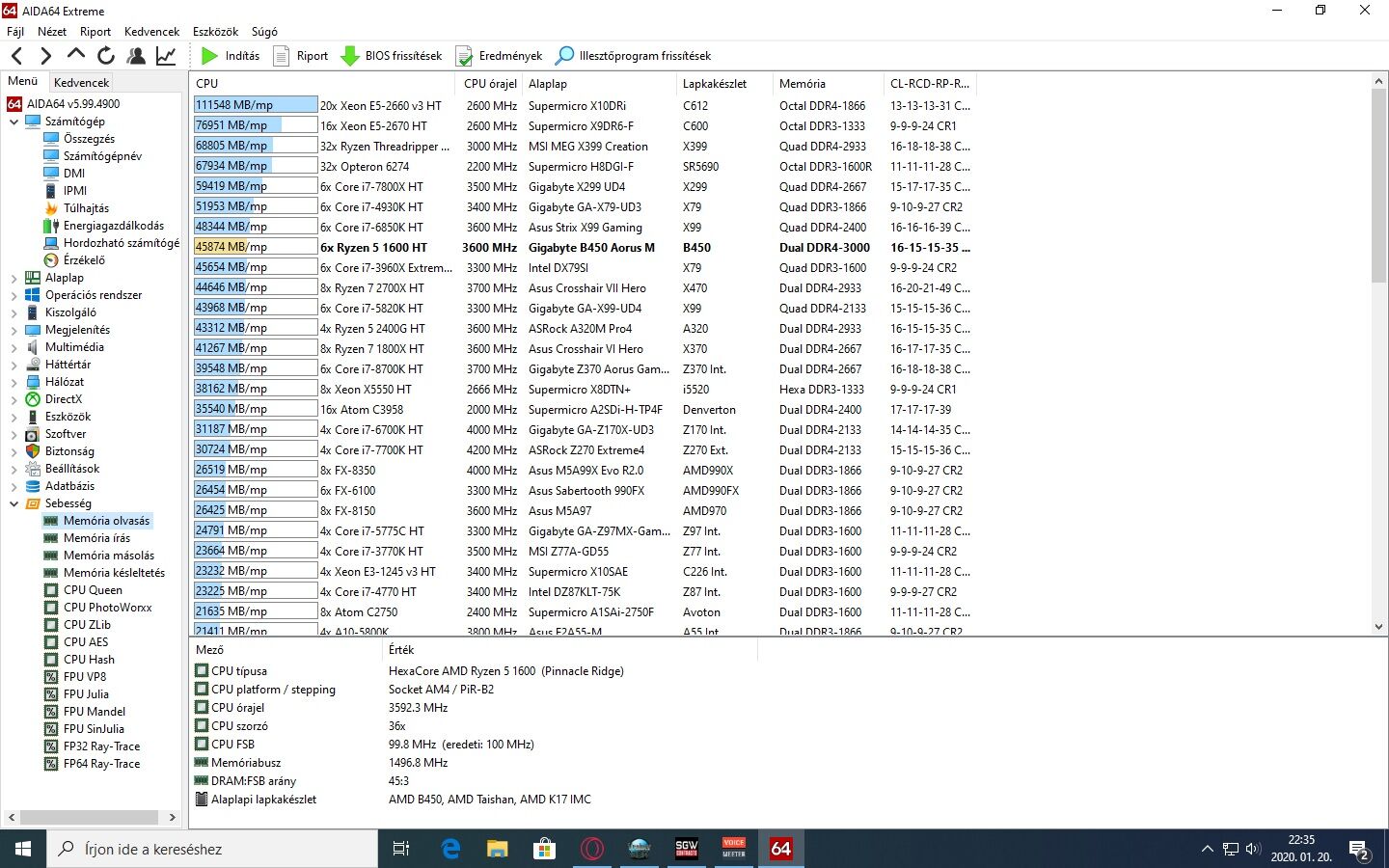Expand the Megjelenítés tree node
1389x868 pixels.
click(14, 330)
